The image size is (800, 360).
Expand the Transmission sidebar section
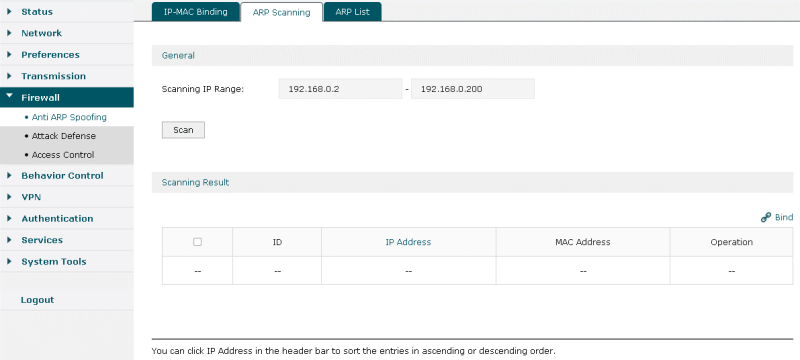point(67,76)
